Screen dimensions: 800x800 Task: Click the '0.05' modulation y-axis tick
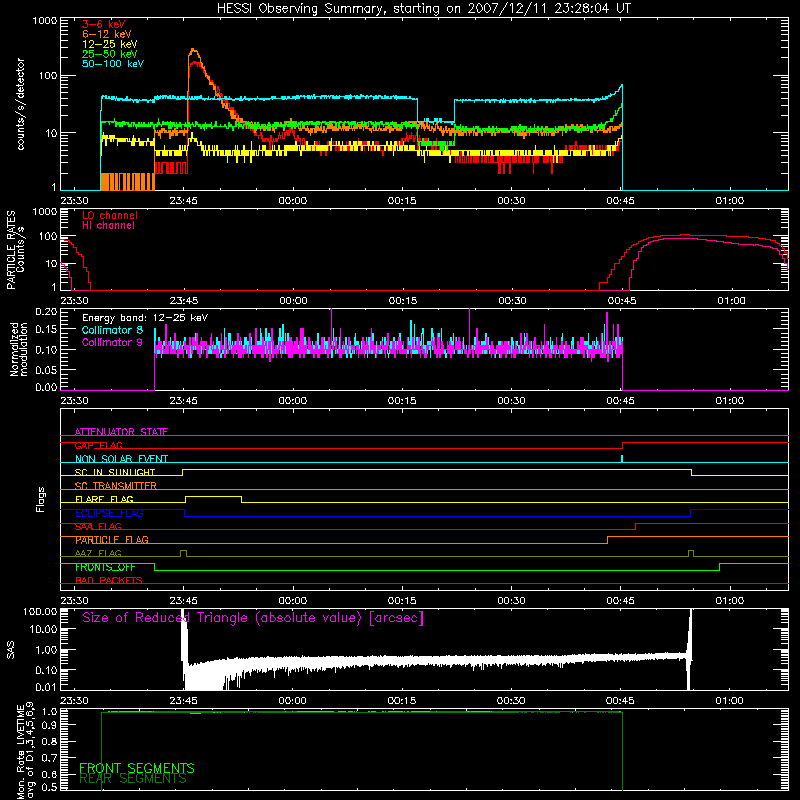(46, 370)
